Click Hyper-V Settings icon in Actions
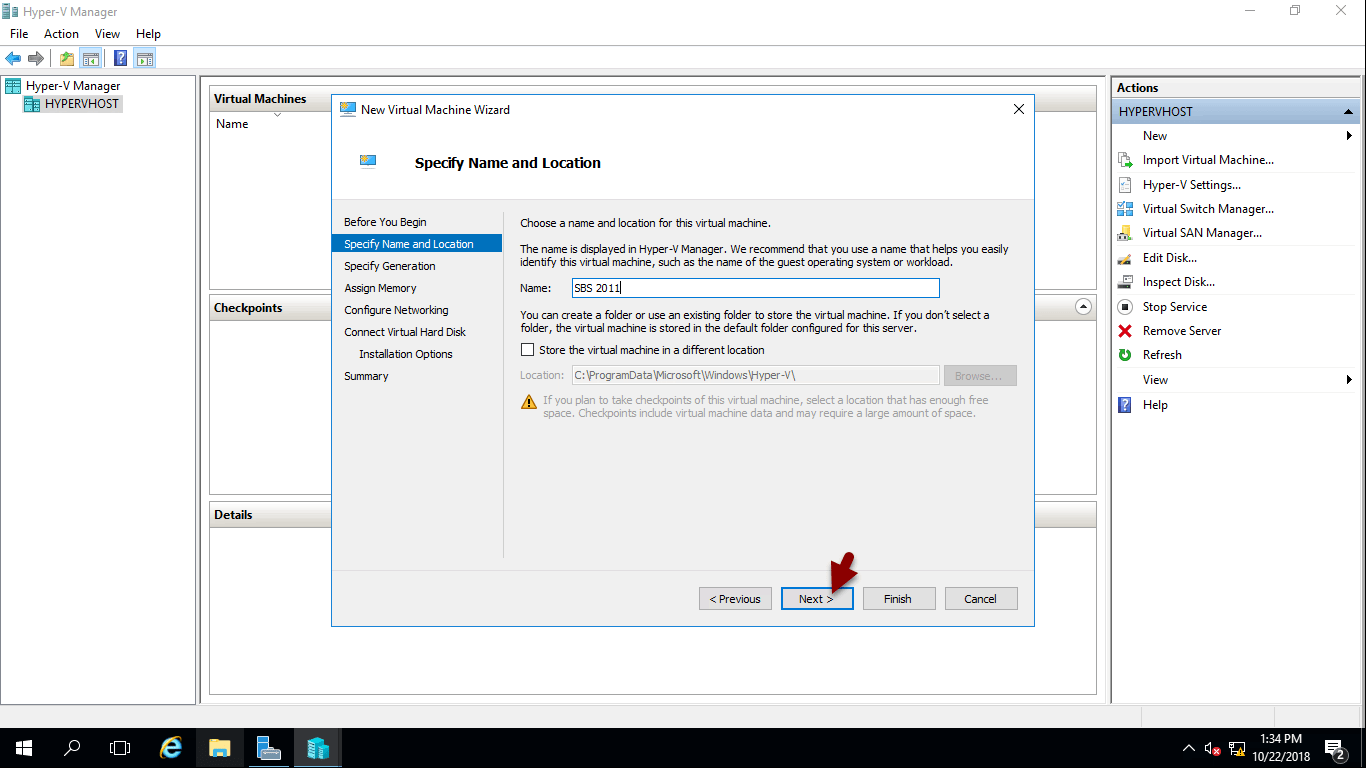 (1125, 185)
